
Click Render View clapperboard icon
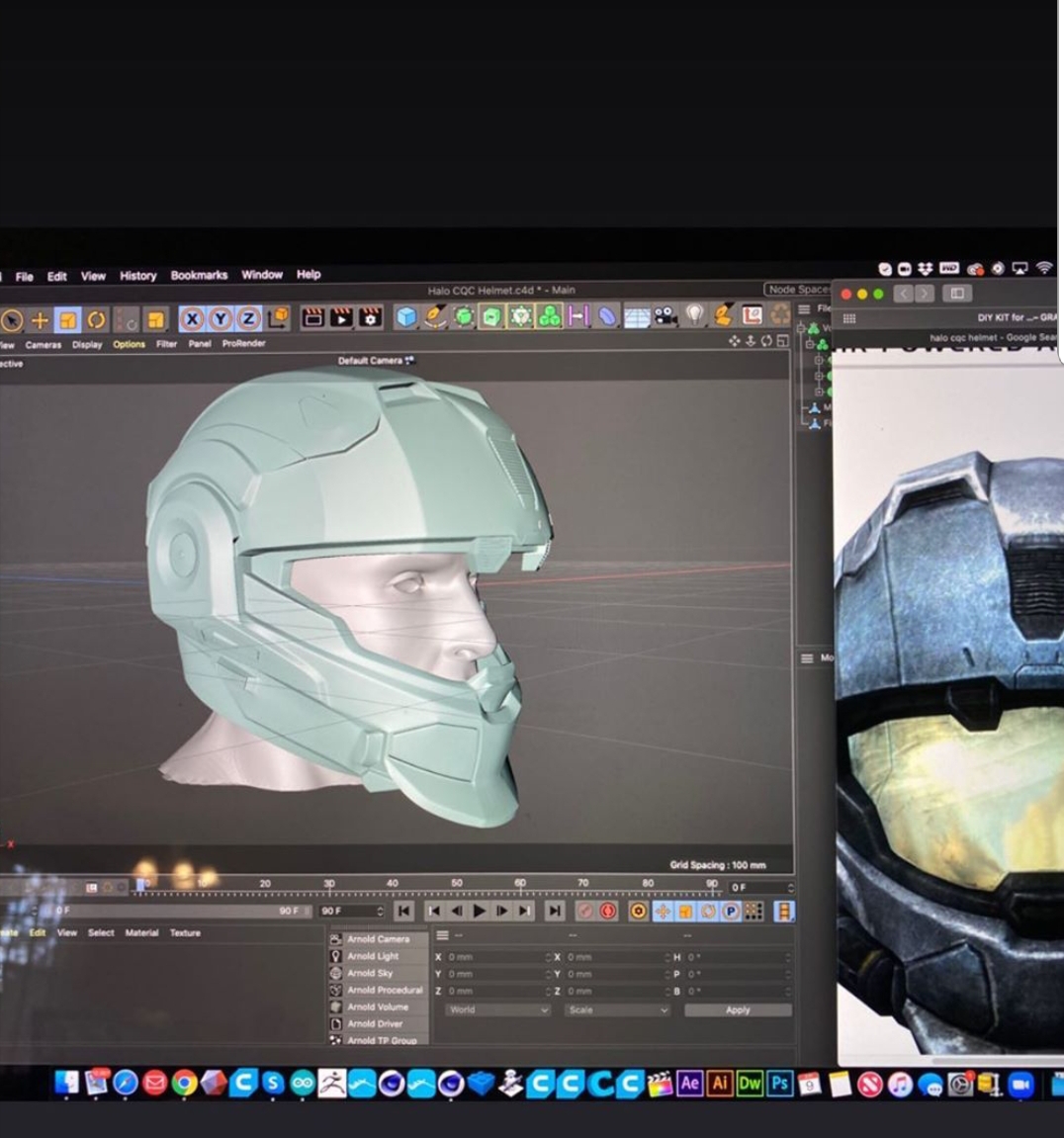coord(312,318)
